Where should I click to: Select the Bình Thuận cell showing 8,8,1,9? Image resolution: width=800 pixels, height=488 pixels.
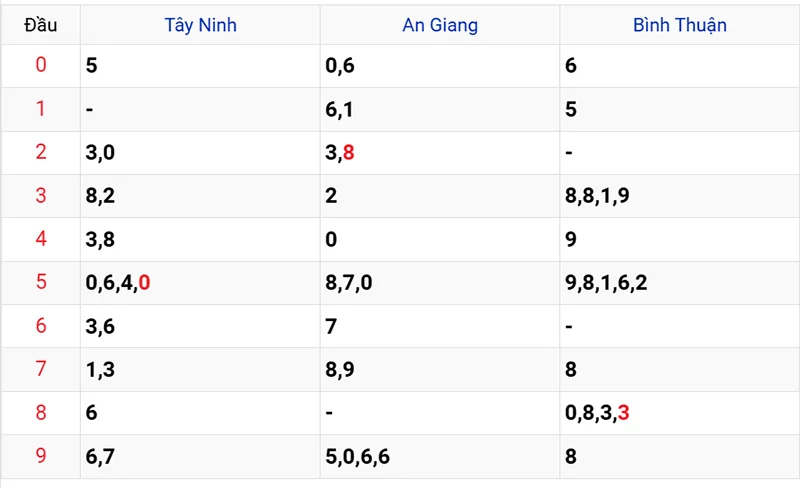point(597,196)
